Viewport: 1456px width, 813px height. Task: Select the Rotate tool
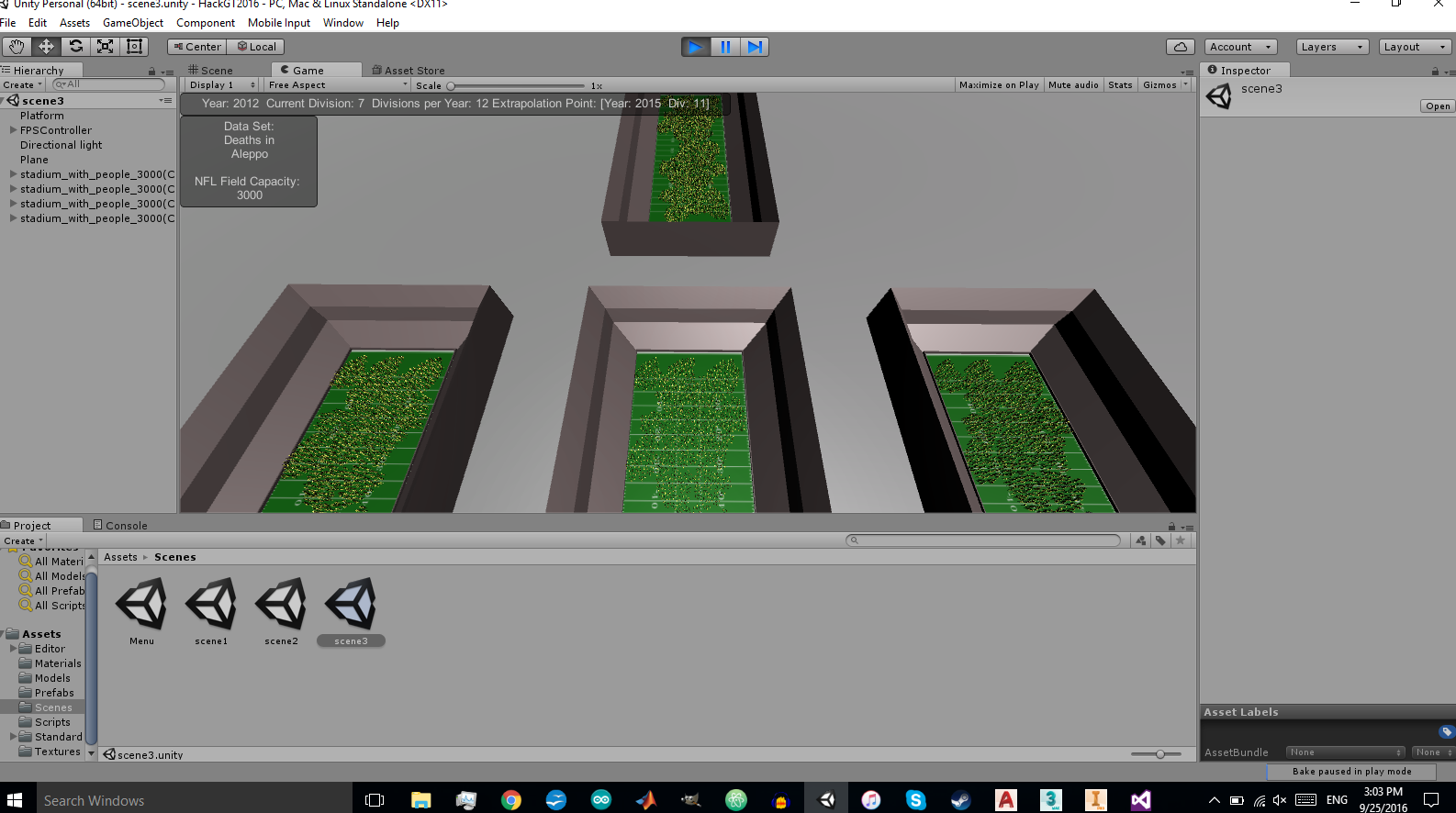pos(75,47)
